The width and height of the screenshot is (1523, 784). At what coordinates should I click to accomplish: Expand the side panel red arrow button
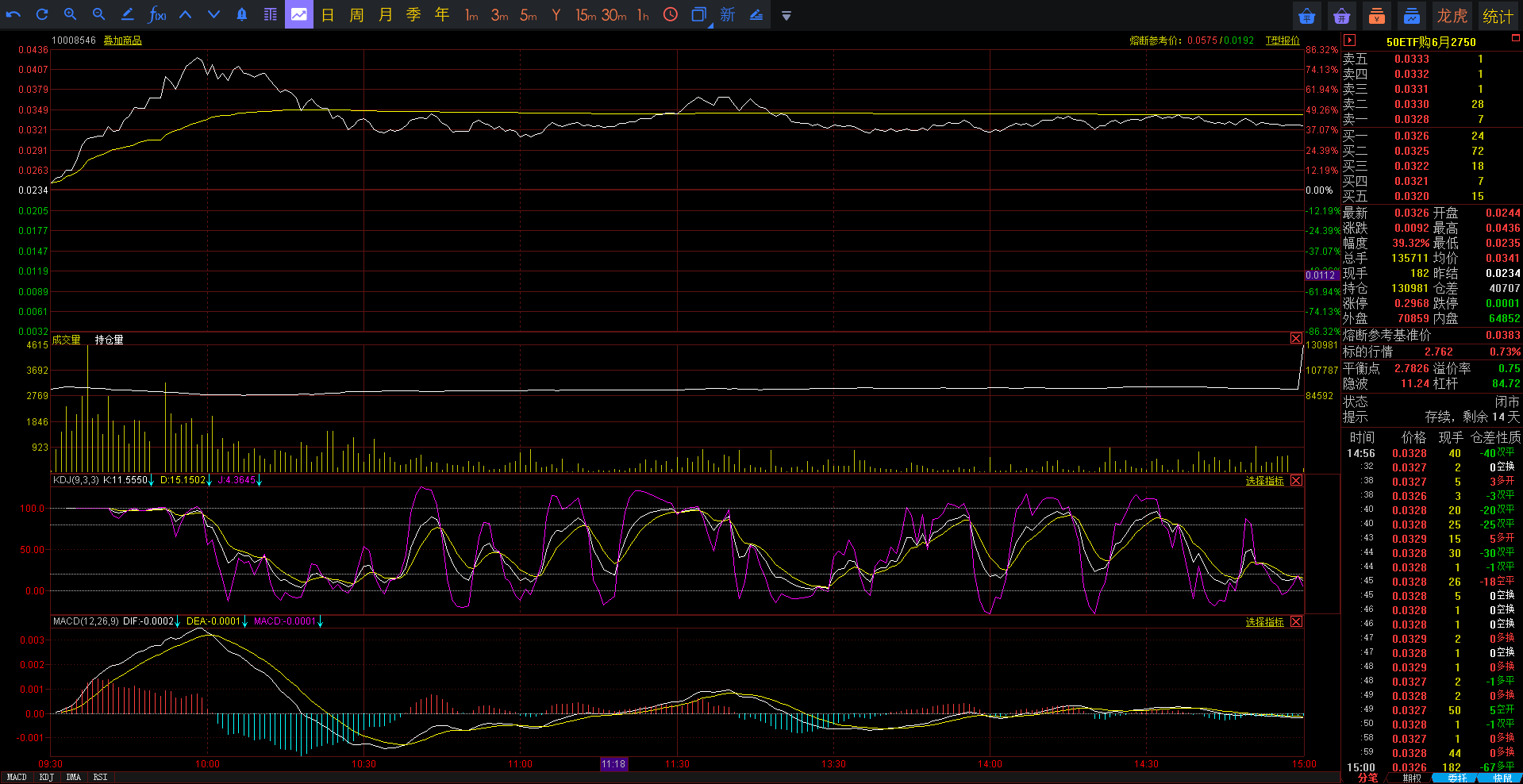(x=1349, y=40)
